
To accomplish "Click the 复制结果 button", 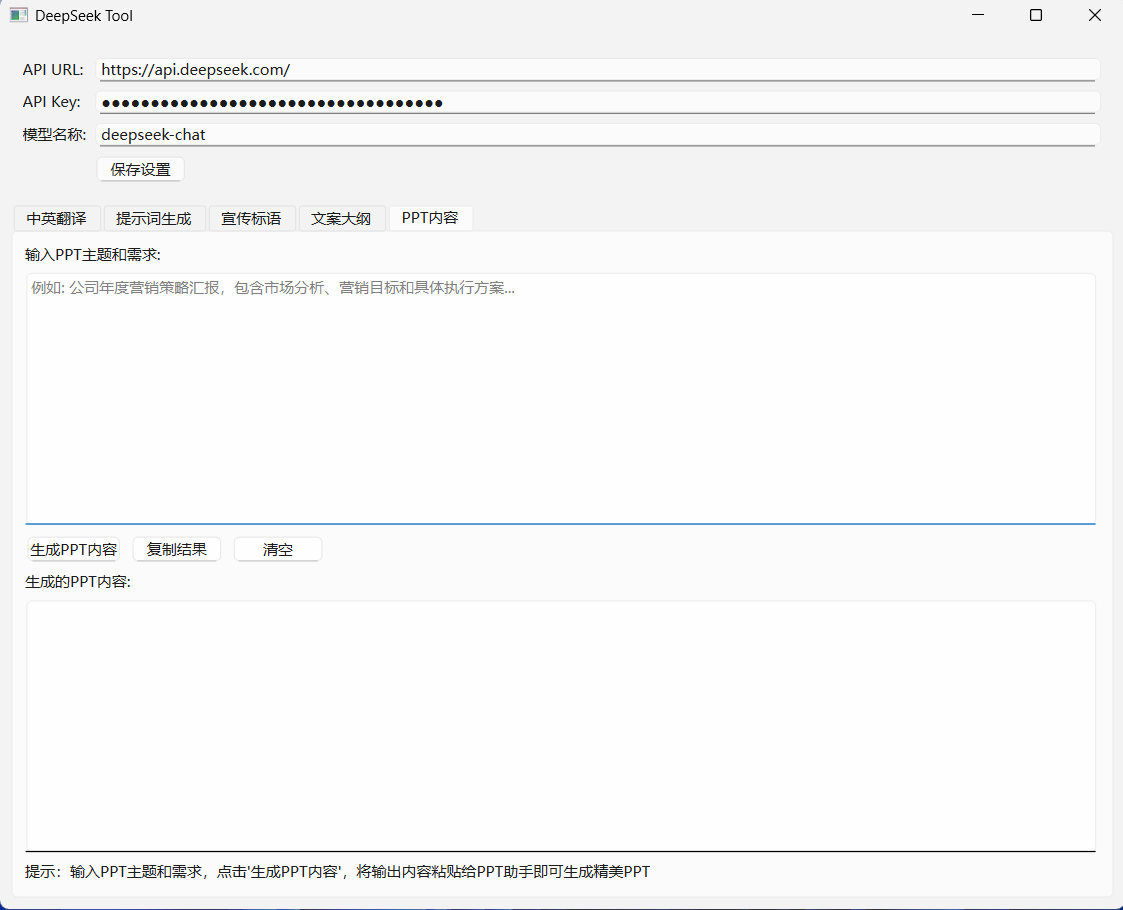I will click(x=177, y=550).
